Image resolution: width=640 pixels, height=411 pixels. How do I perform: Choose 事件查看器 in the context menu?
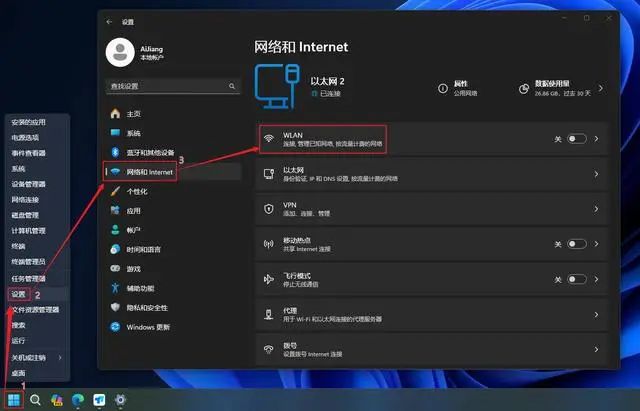click(x=29, y=153)
